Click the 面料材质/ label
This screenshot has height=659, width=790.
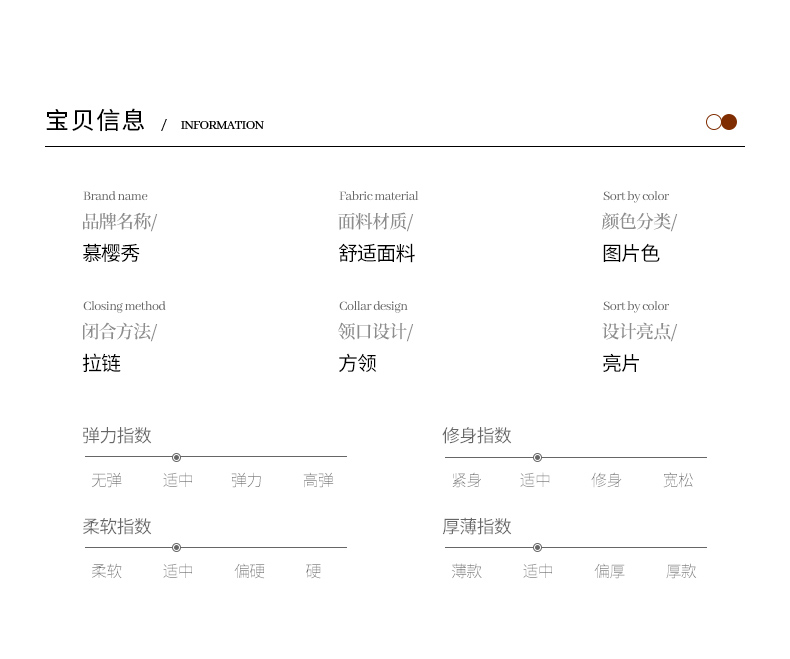375,221
